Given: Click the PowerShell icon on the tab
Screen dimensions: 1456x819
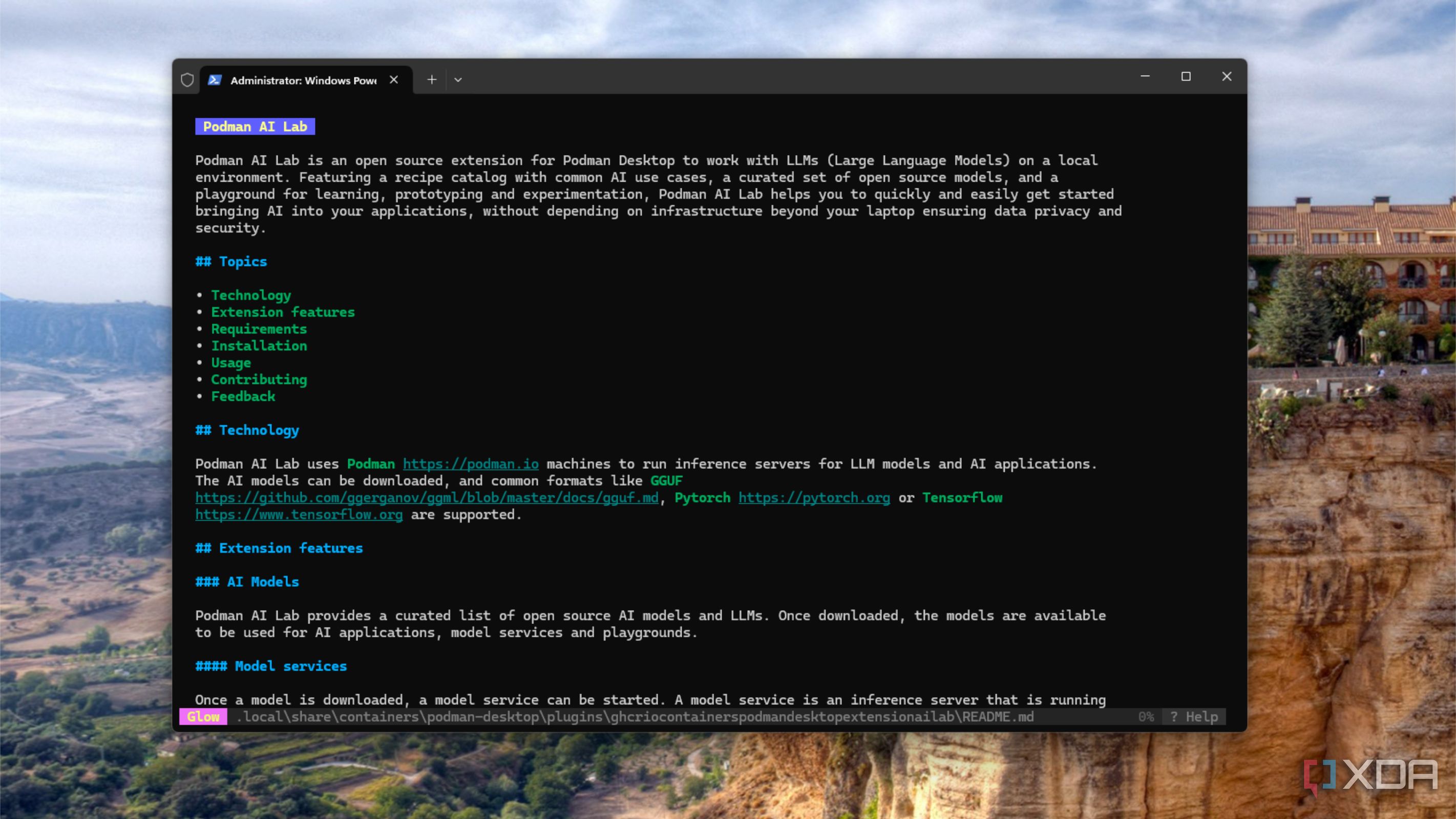Looking at the screenshot, I should click(x=214, y=80).
